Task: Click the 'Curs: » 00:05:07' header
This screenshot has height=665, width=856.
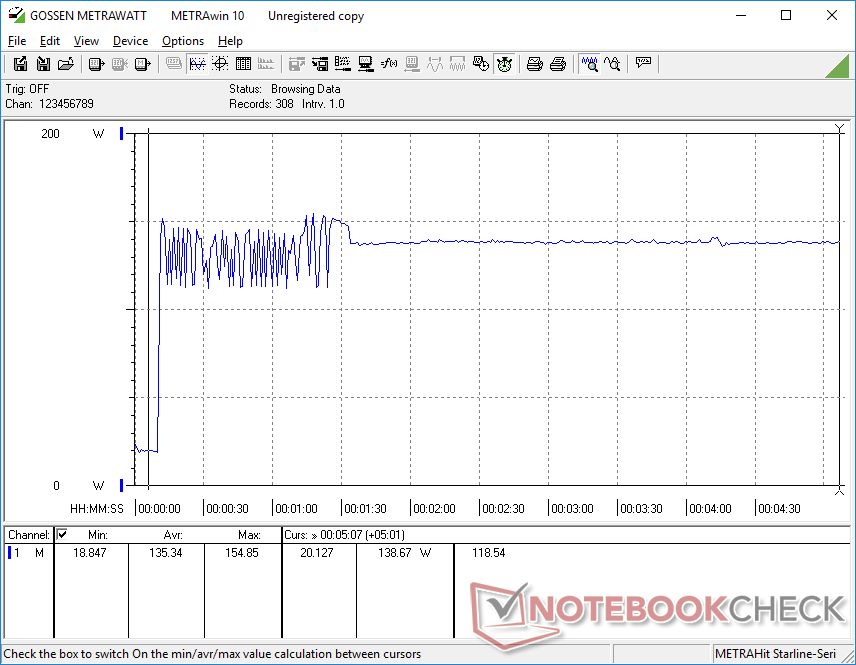Action: (x=344, y=535)
